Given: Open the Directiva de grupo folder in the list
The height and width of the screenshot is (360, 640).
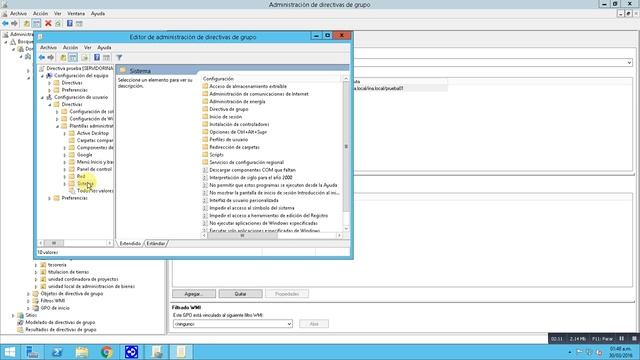Looking at the screenshot, I should coord(229,109).
